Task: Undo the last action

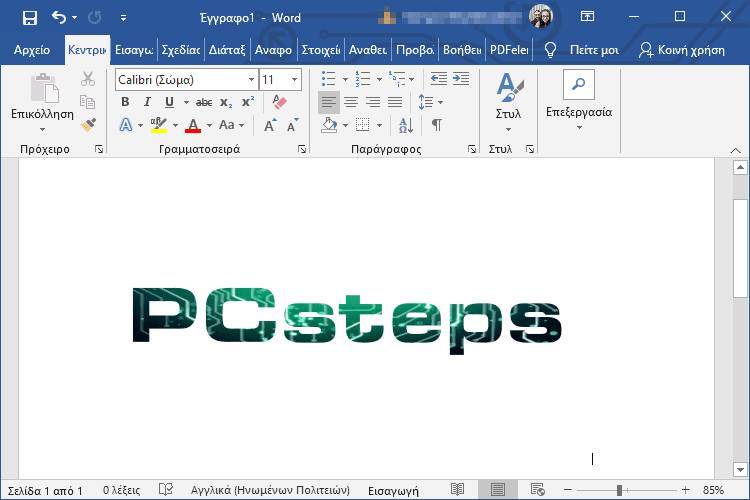Action: [x=59, y=18]
